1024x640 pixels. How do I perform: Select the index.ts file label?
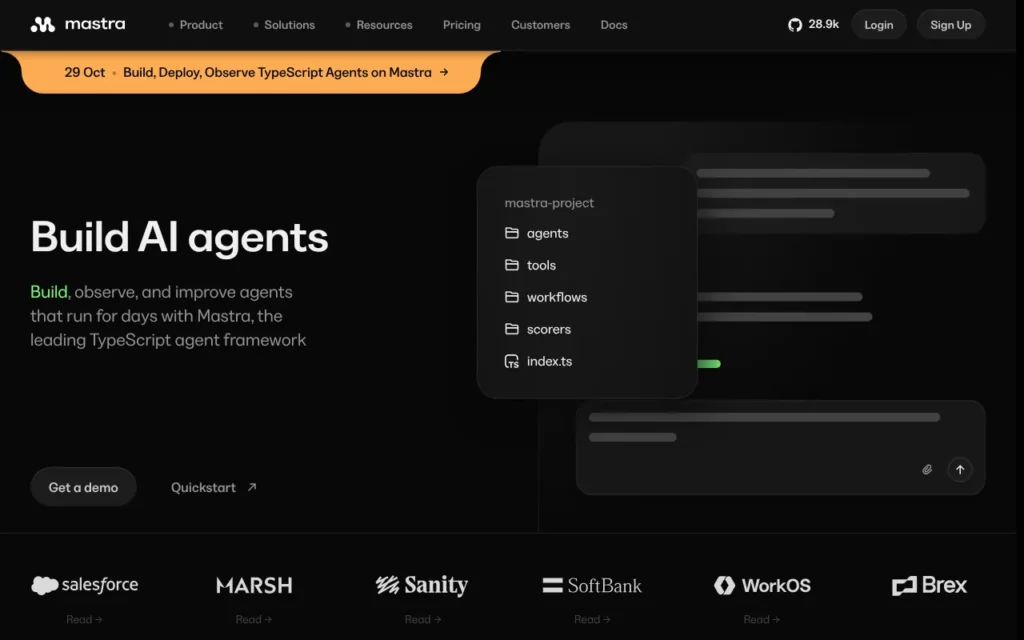[549, 361]
